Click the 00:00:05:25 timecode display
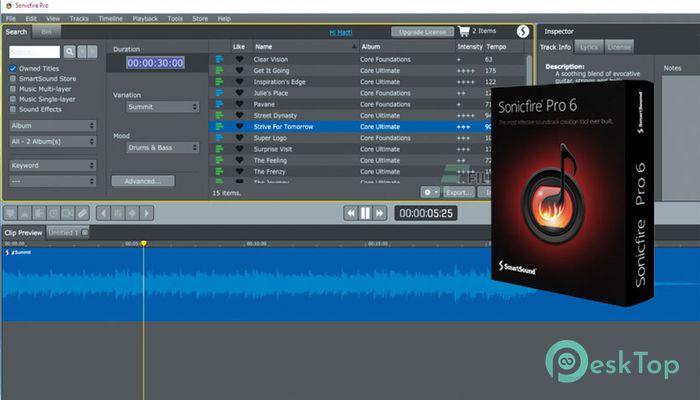The height and width of the screenshot is (400, 700). pyautogui.click(x=426, y=213)
